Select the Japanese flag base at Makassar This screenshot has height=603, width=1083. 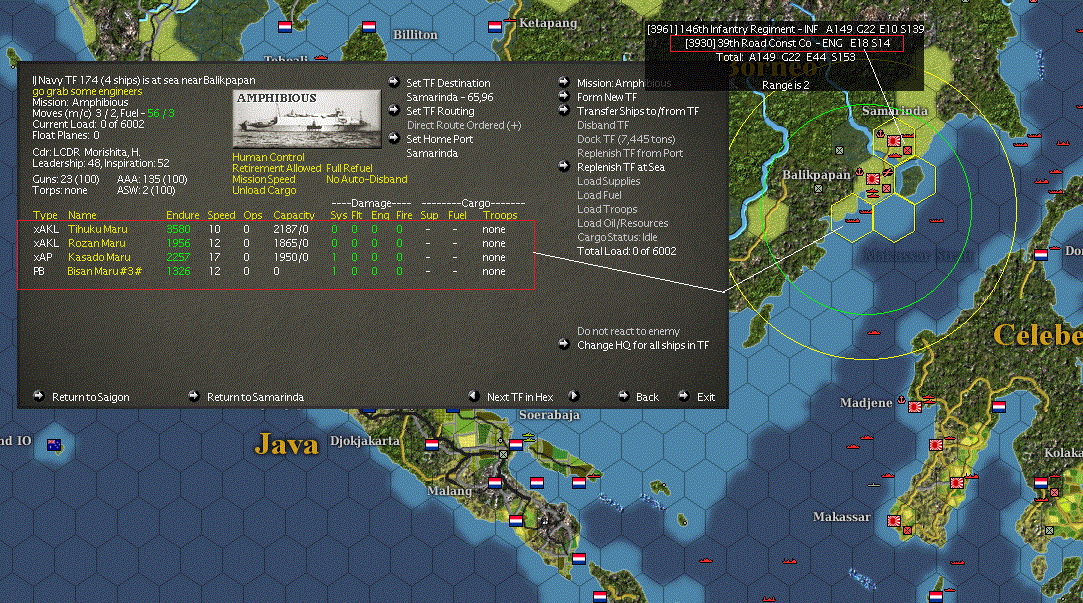tap(894, 520)
